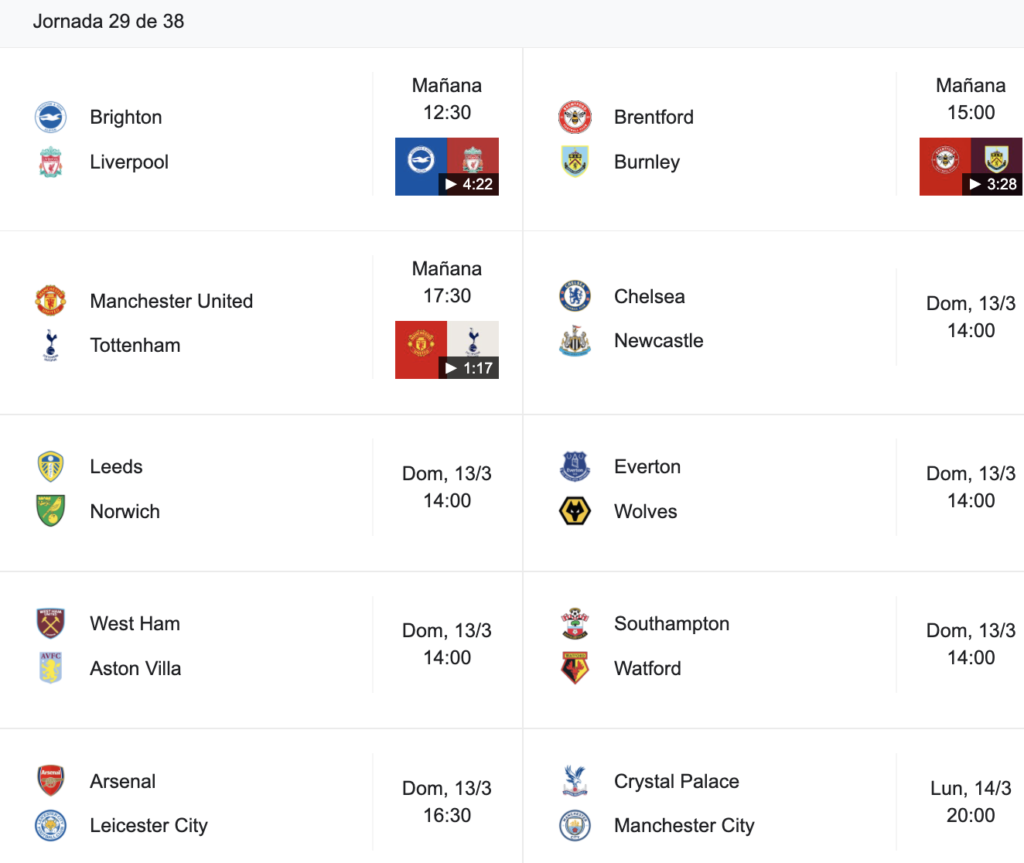Click the Liverpool club crest
1024x863 pixels.
point(50,162)
